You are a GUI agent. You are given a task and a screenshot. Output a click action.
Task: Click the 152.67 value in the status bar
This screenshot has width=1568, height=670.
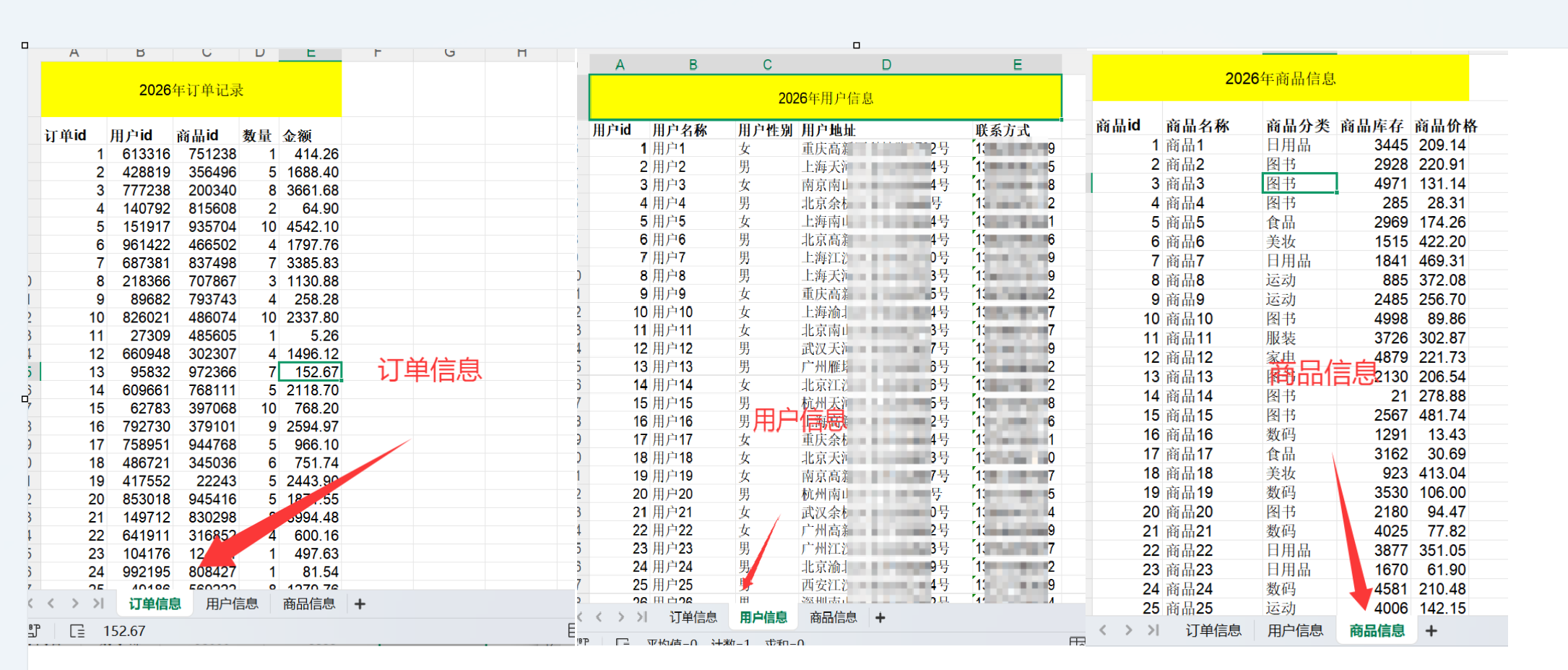[124, 631]
